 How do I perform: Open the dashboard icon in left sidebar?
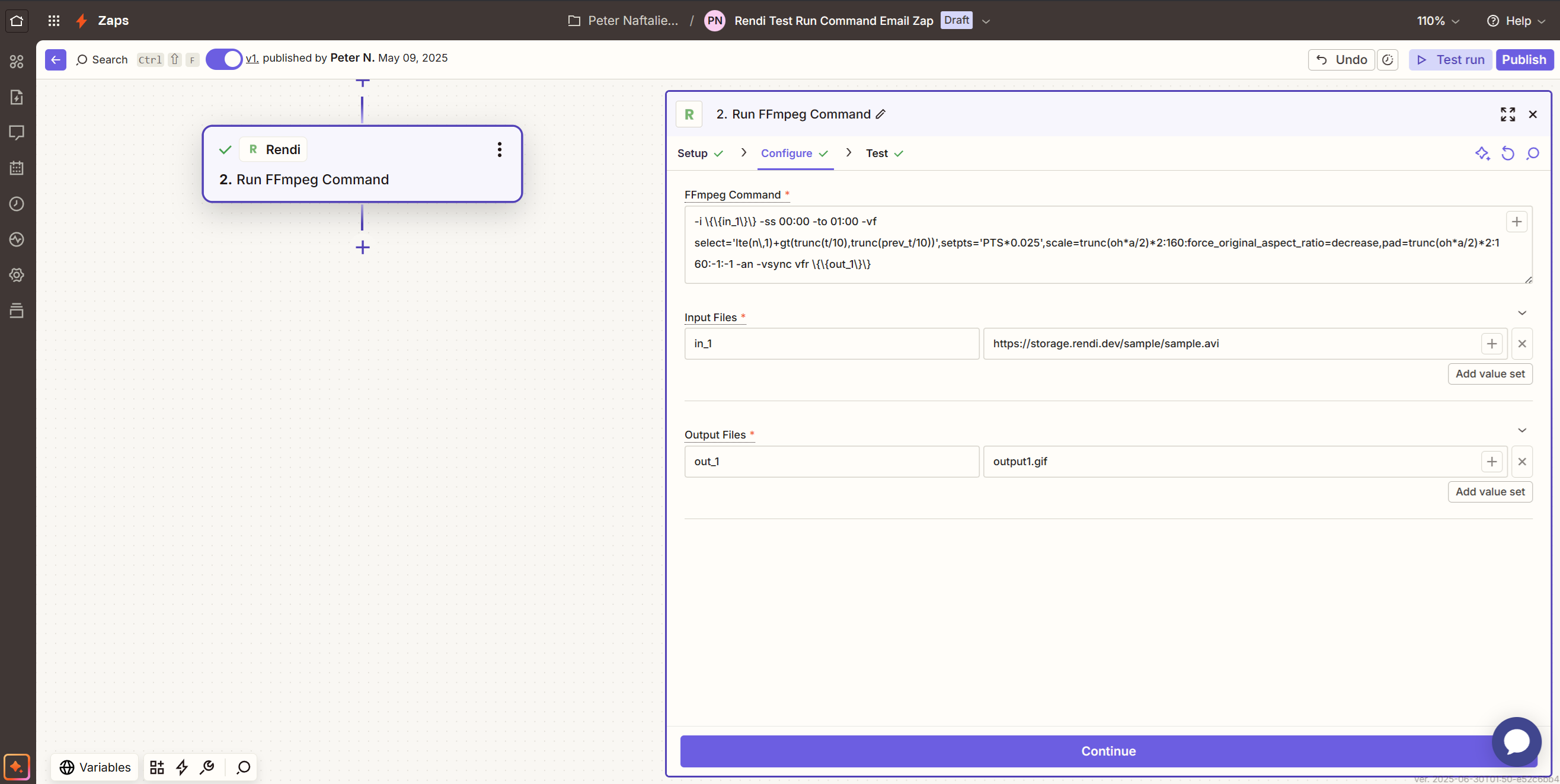tap(17, 62)
